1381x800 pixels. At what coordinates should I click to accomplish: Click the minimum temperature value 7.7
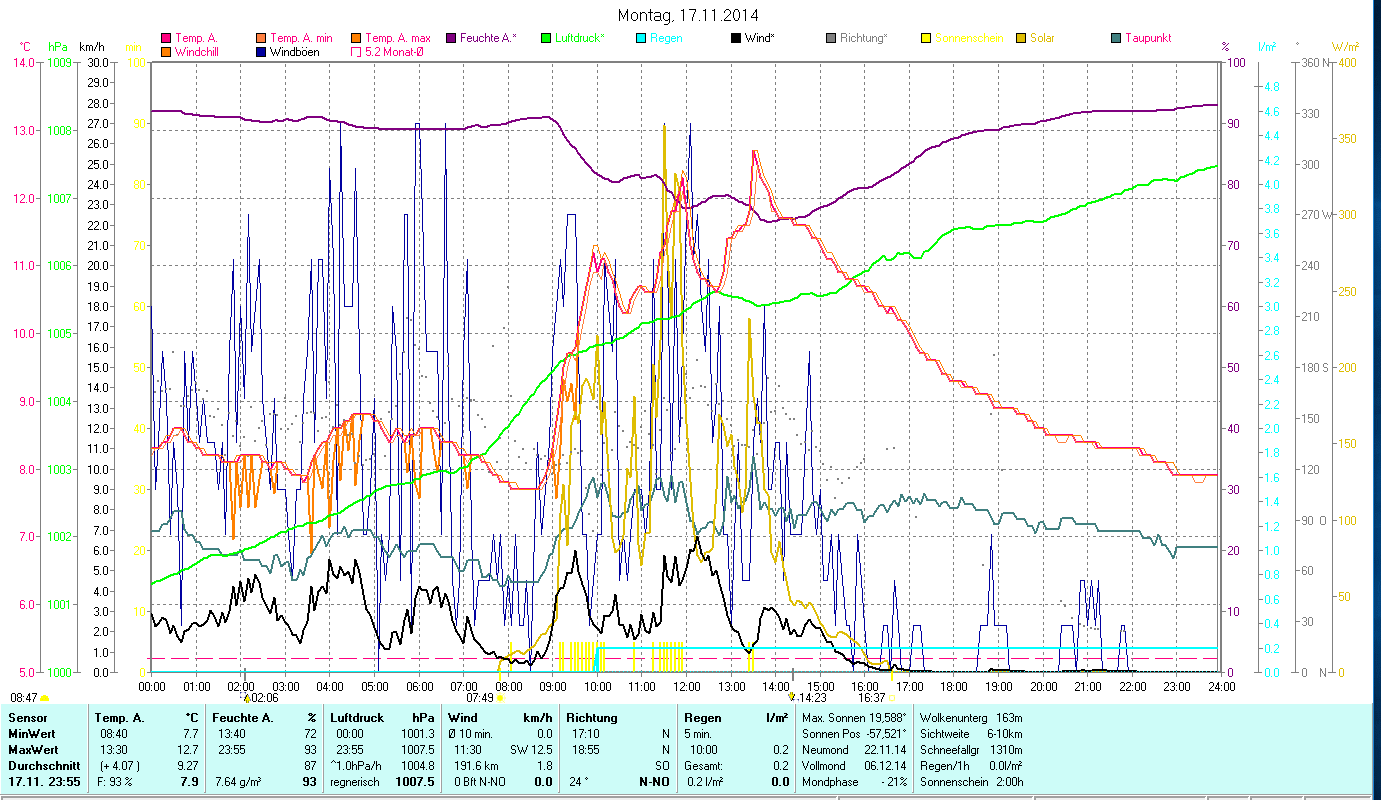point(191,734)
